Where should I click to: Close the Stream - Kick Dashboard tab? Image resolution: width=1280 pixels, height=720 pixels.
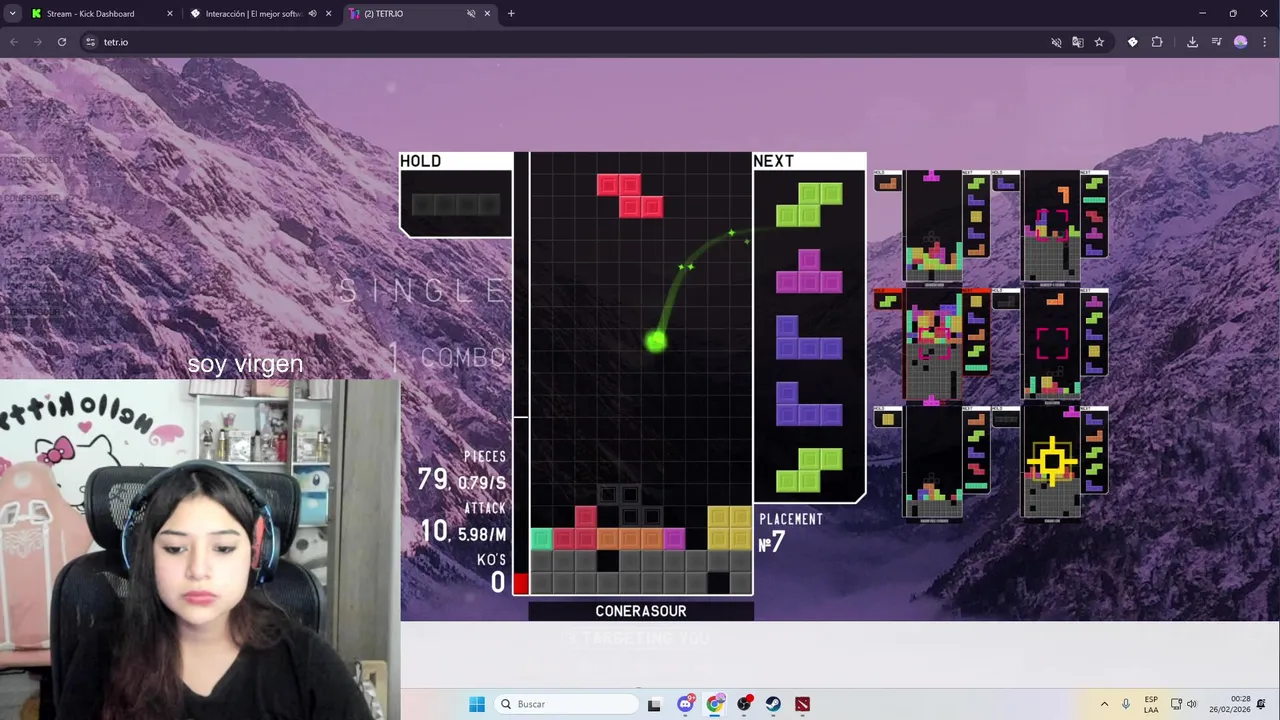[x=169, y=14]
